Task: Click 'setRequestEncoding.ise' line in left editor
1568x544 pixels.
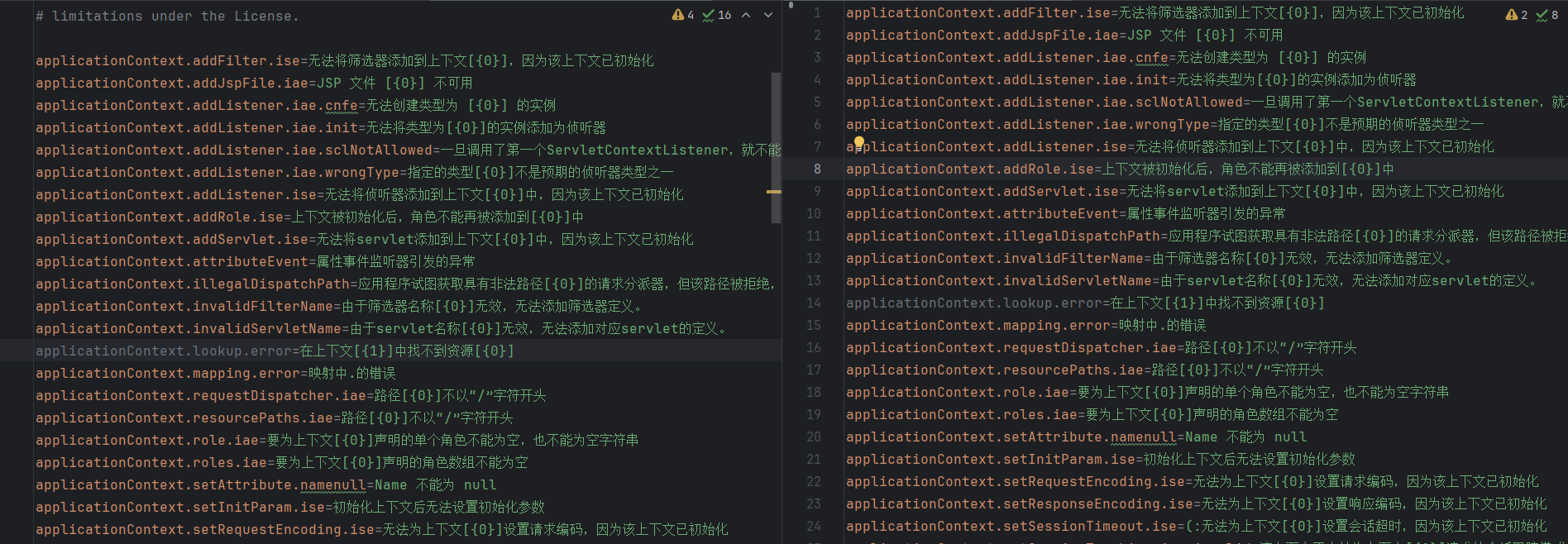Action: coord(382,529)
